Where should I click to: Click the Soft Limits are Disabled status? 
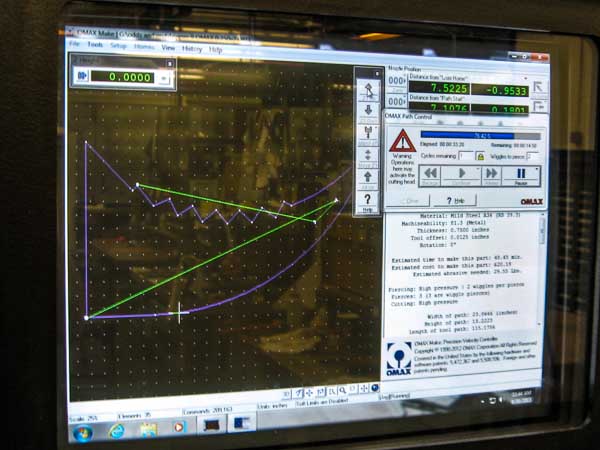321,403
